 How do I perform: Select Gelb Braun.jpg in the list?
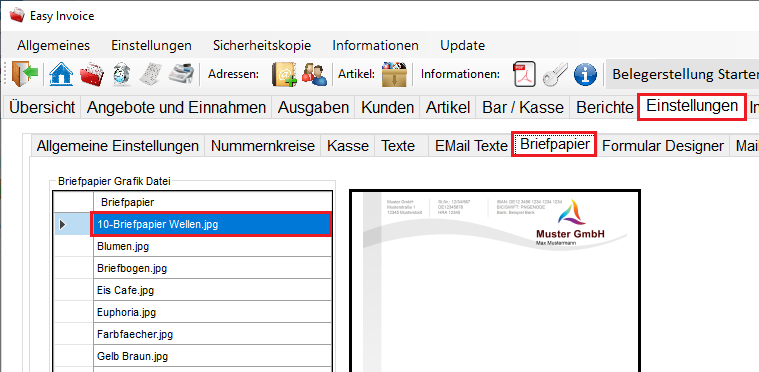[213, 356]
